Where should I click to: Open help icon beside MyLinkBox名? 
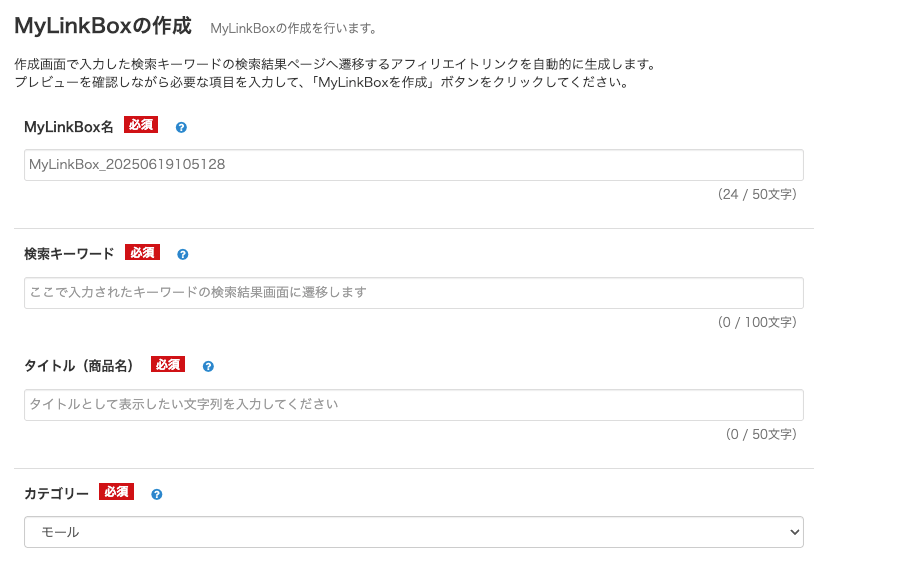[181, 127]
